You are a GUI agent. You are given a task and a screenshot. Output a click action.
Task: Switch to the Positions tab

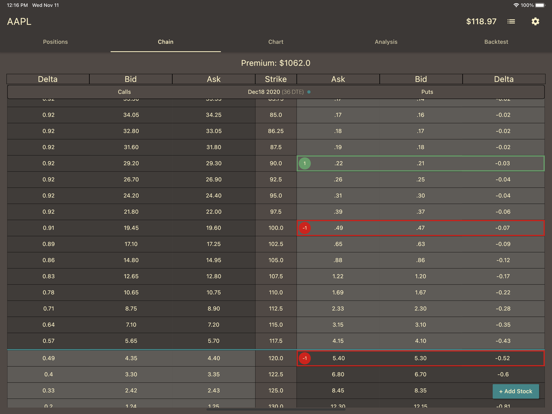pyautogui.click(x=55, y=42)
